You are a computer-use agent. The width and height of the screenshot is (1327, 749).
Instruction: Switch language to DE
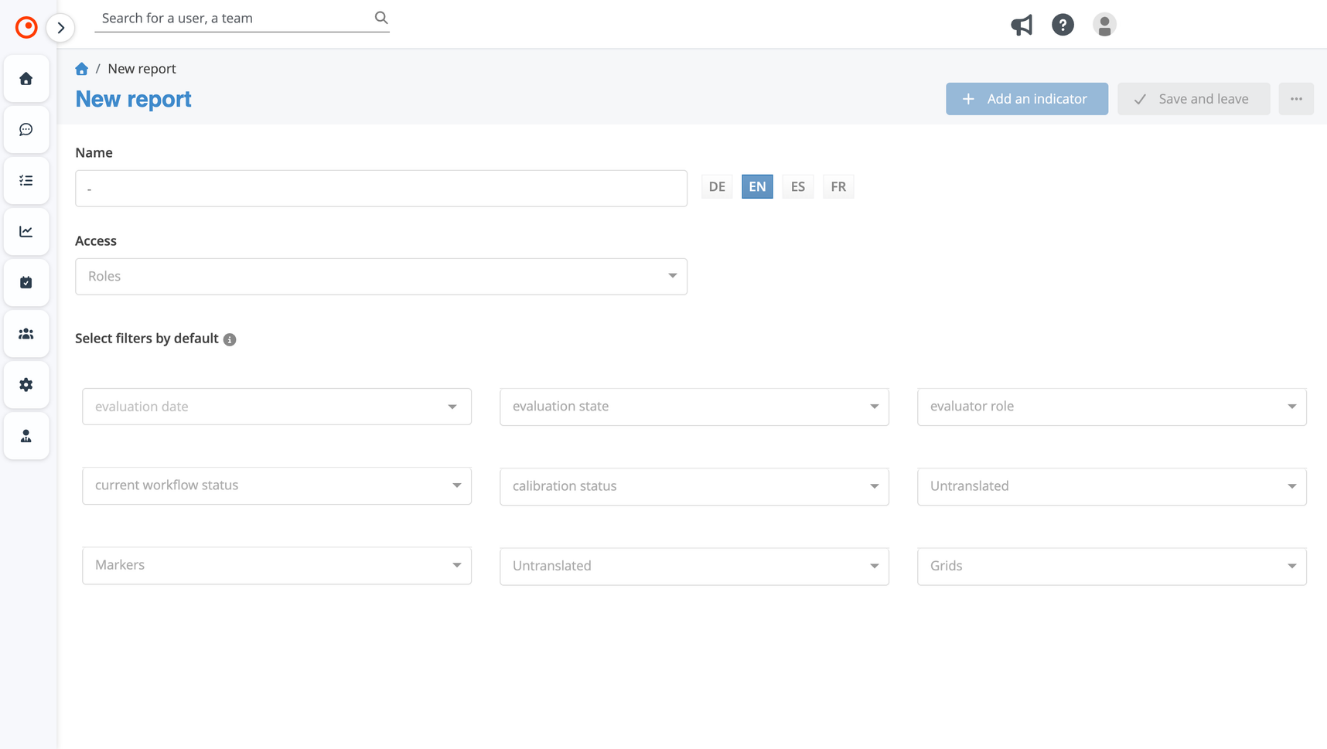(717, 187)
